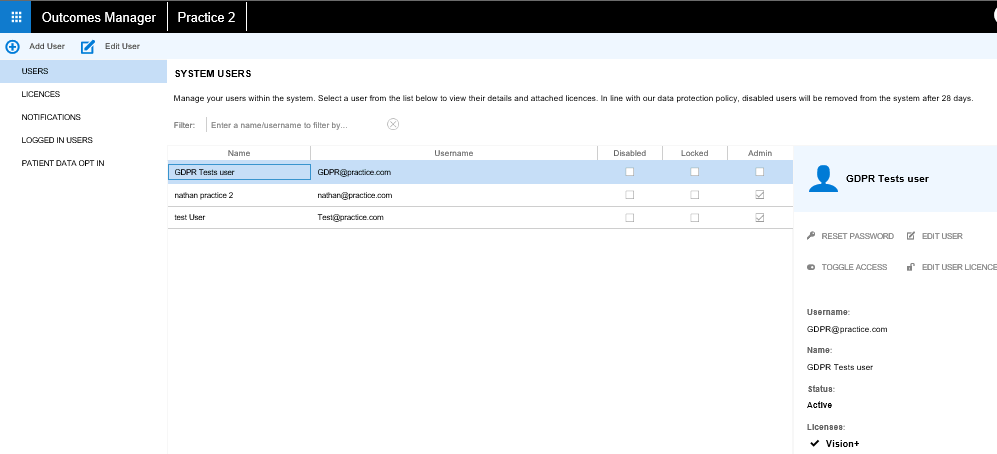Open the Licences section in sidebar

pos(41,94)
